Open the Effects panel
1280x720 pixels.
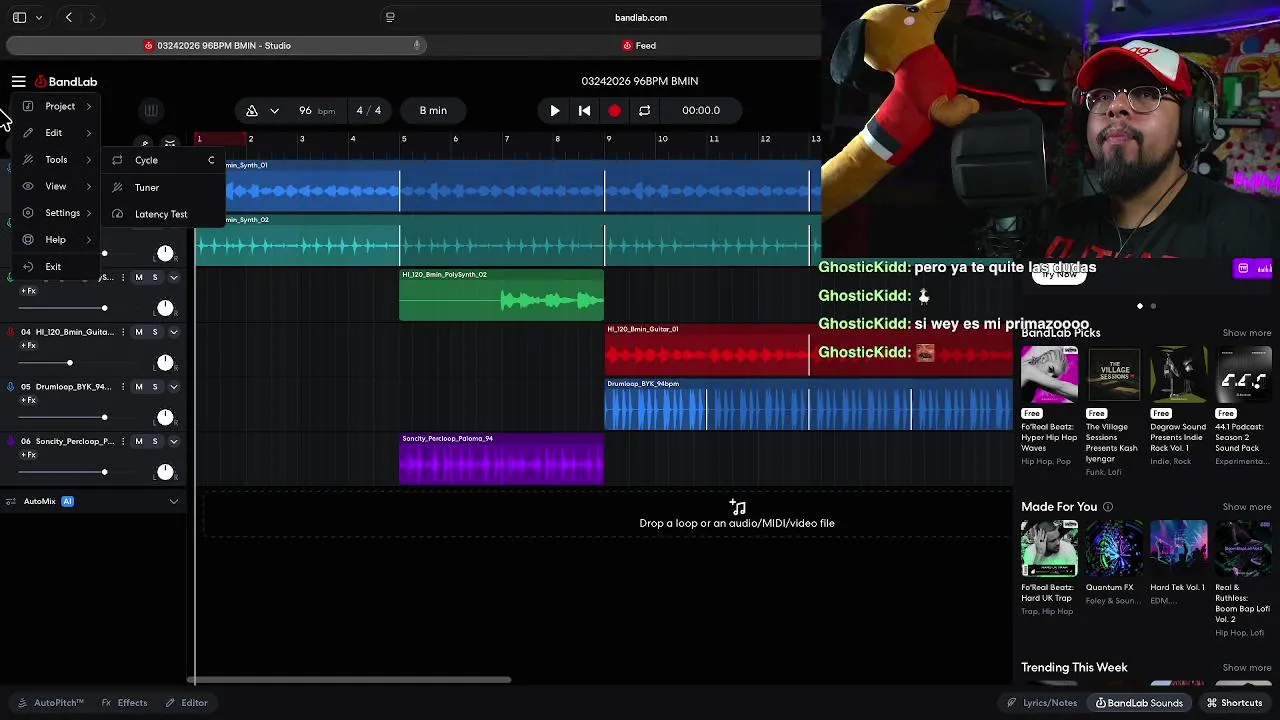[x=124, y=703]
